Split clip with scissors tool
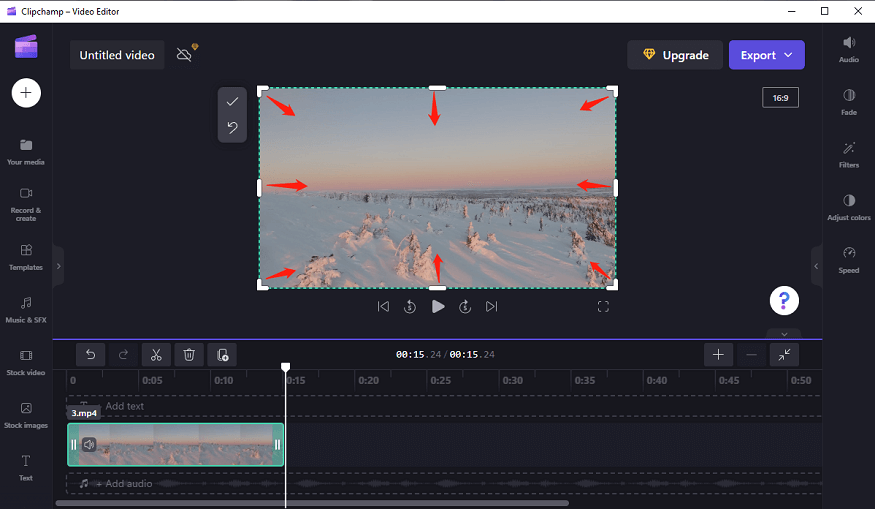Image resolution: width=875 pixels, height=509 pixels. pyautogui.click(x=156, y=355)
